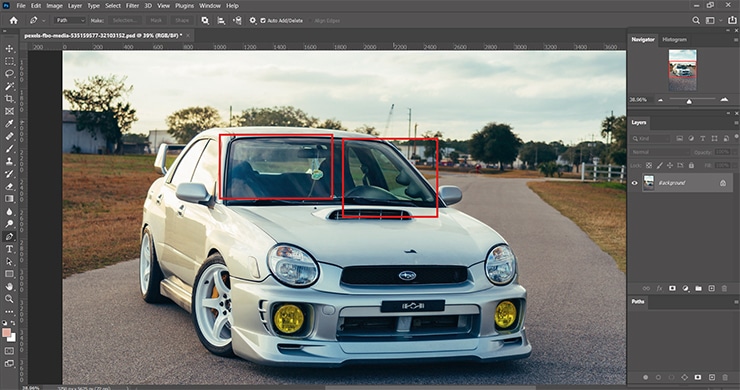Select the Rectangle shape tool
The height and width of the screenshot is (390, 740).
[x=9, y=274]
